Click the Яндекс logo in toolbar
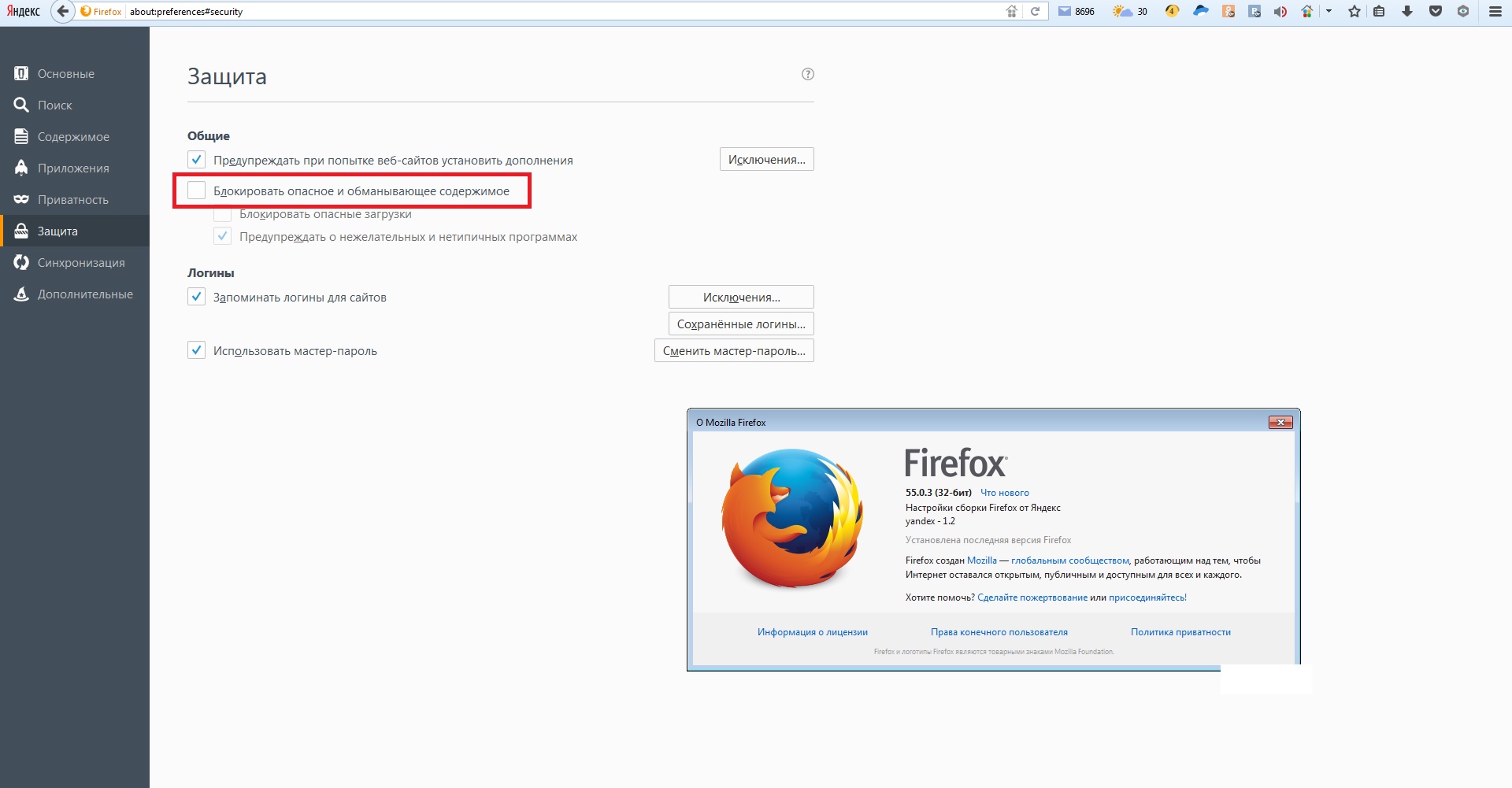The height and width of the screenshot is (788, 1512). (23, 11)
